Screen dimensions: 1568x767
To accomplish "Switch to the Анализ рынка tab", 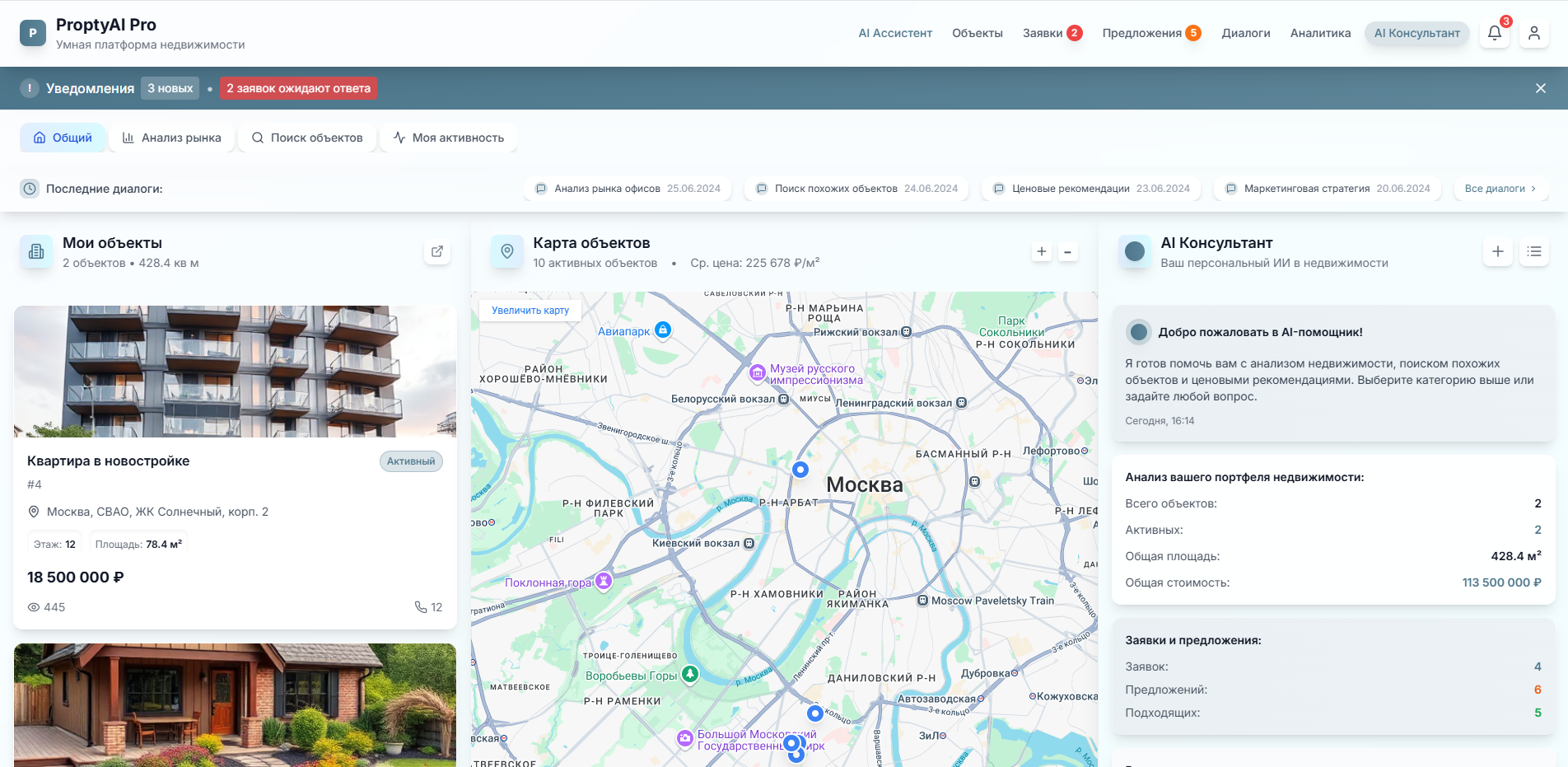I will point(171,138).
